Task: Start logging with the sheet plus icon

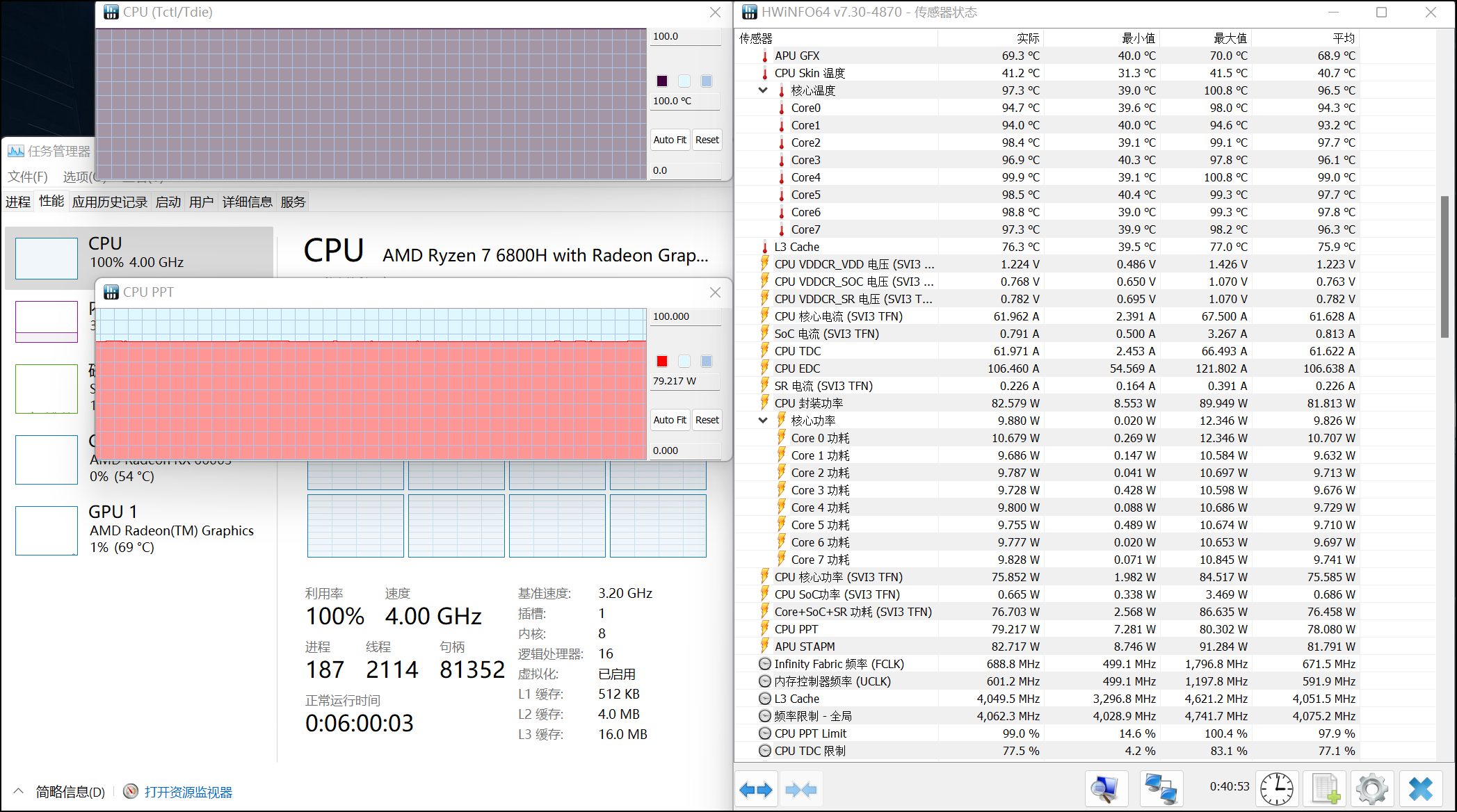Action: [x=1325, y=789]
